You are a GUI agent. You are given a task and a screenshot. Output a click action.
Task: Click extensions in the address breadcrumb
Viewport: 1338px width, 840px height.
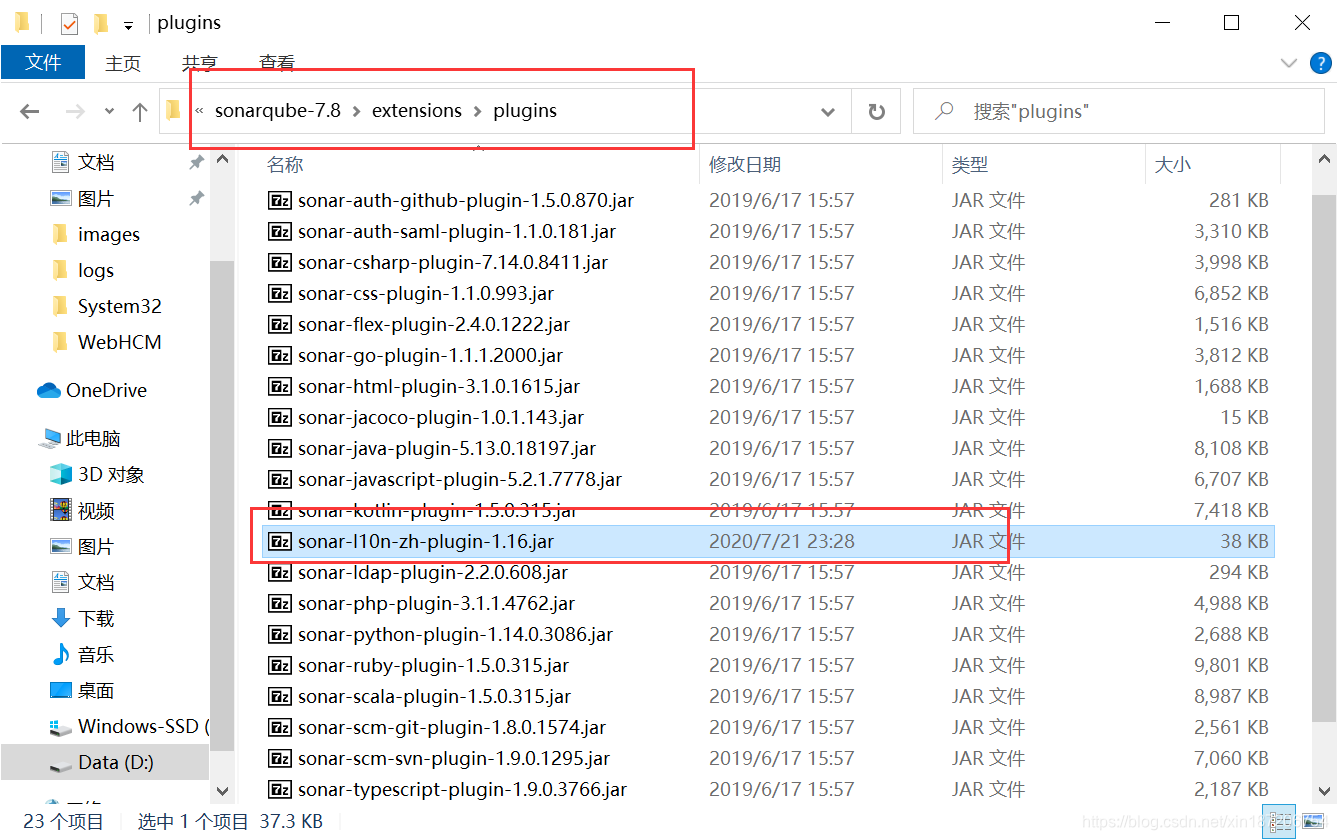417,111
